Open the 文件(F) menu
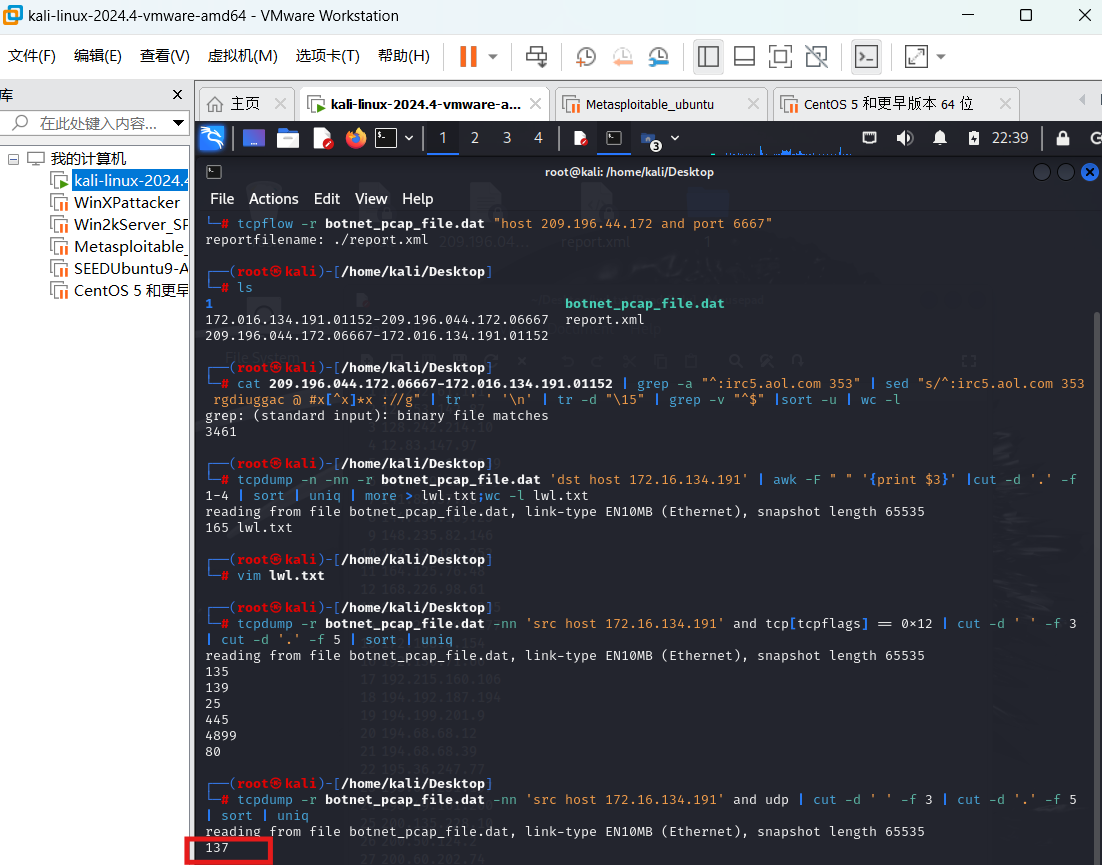 pos(32,56)
